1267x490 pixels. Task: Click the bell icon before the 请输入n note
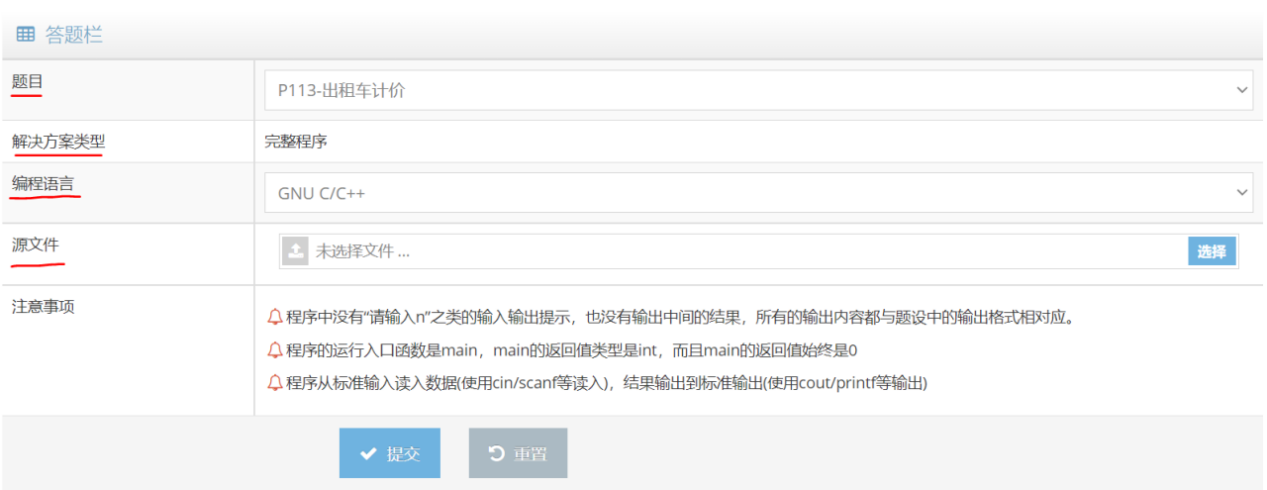[275, 318]
